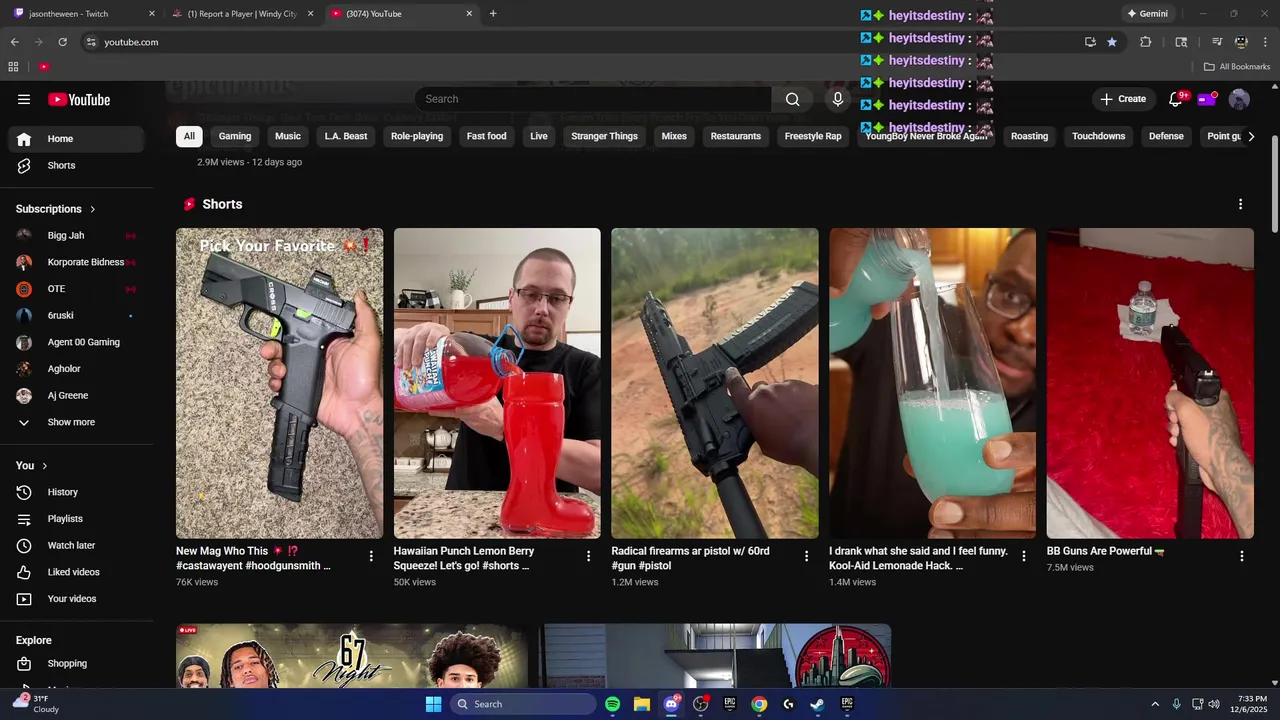Viewport: 1280px width, 720px height.
Task: Open Shopping under Explore
Action: (x=76, y=663)
